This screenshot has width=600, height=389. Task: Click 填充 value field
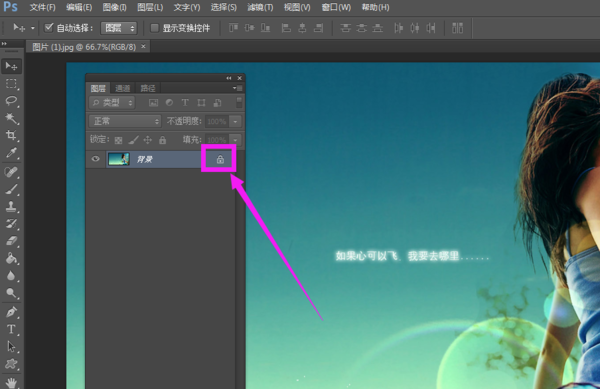click(217, 140)
